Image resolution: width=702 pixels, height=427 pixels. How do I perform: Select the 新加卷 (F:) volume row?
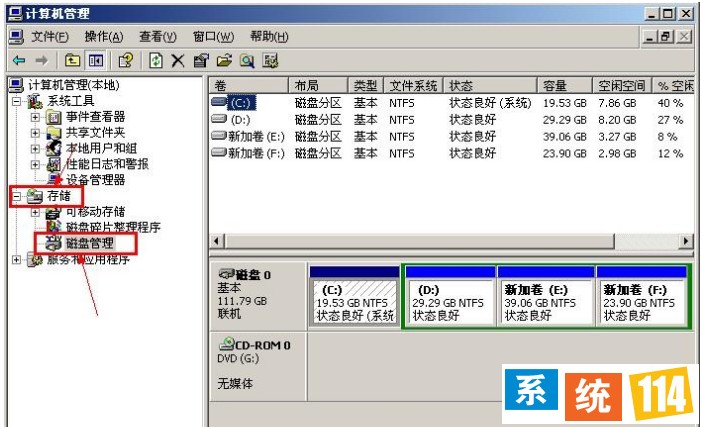[451, 153]
